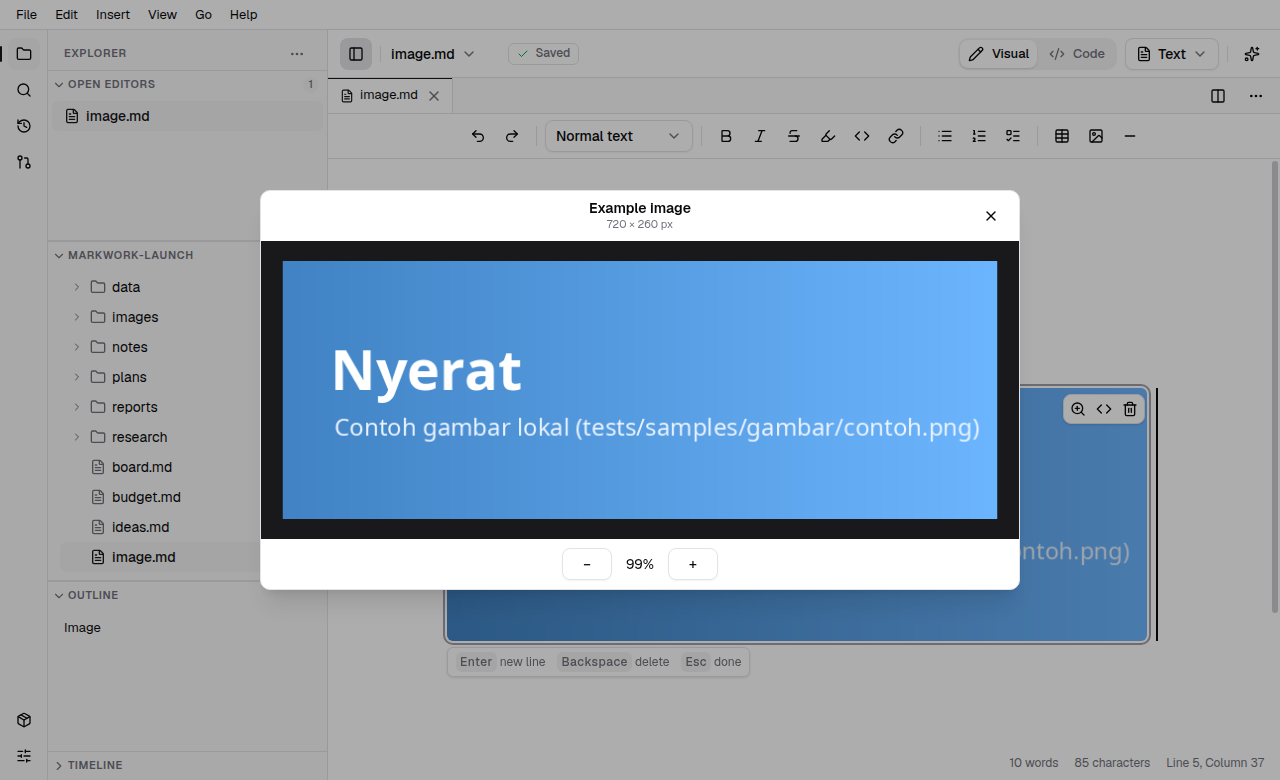
Task: Open the Normal text style dropdown
Action: click(619, 136)
